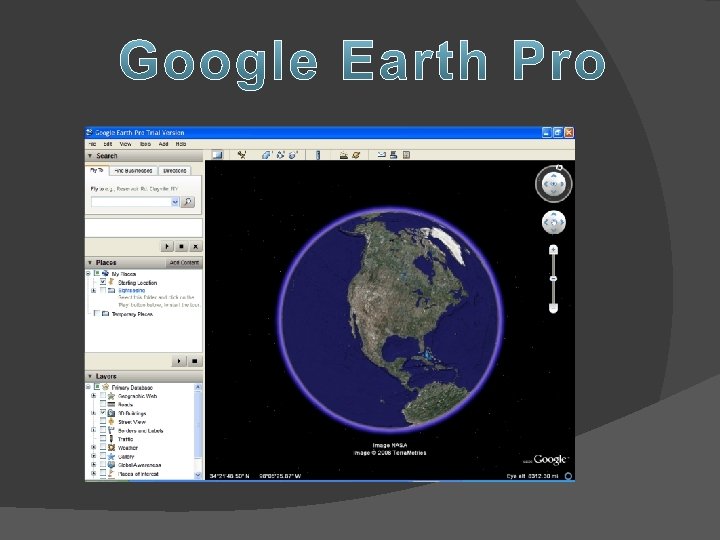
Task: Open the Fly To search history dropdown
Action: pos(175,202)
